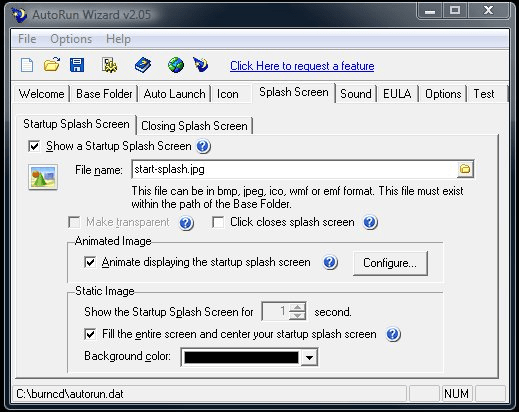Image resolution: width=519 pixels, height=412 pixels.
Task: Toggle Show a Startup Splash Screen checkbox
Action: click(x=34, y=146)
